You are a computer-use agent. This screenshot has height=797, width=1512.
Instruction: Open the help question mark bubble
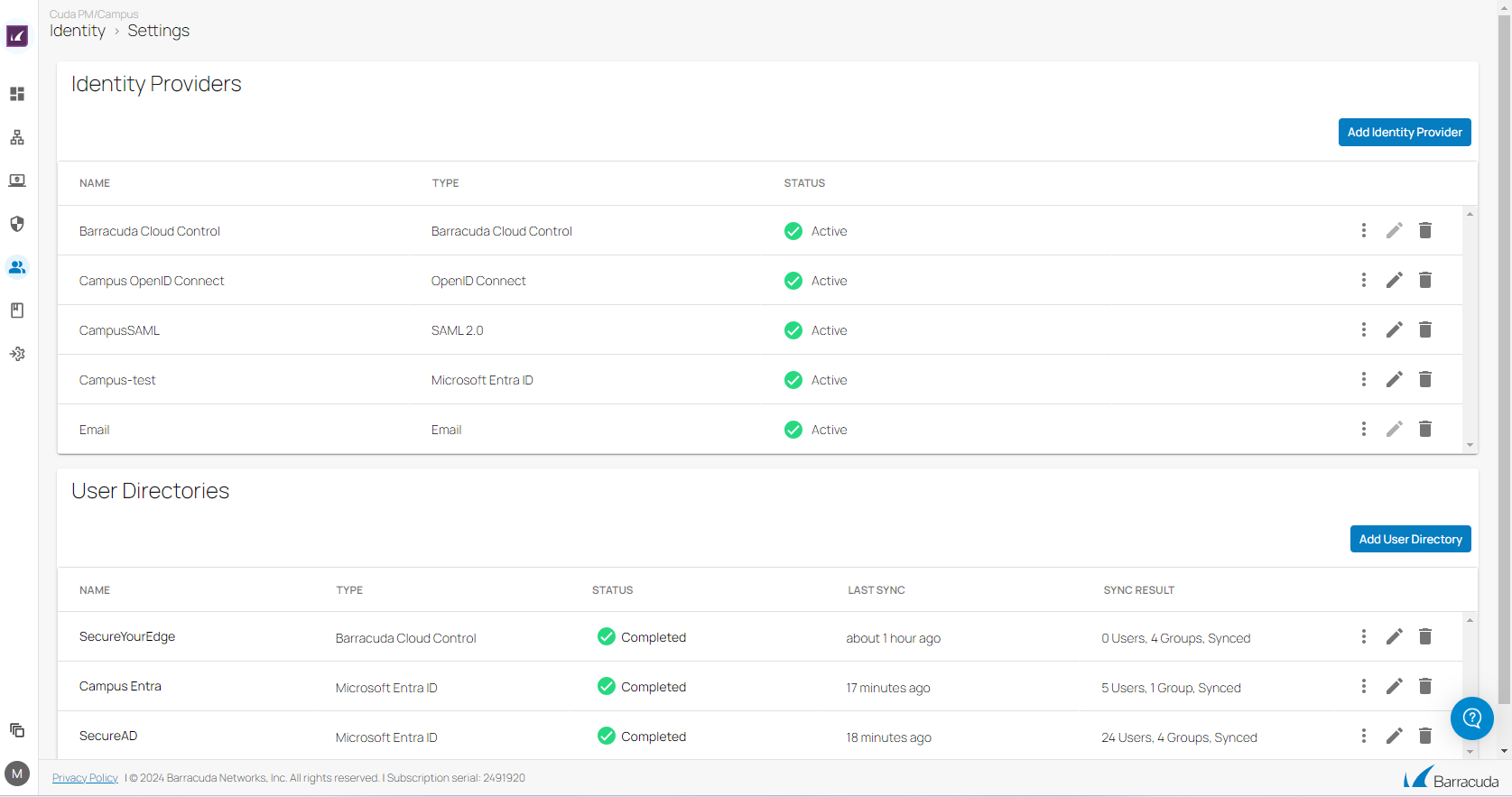[1472, 718]
